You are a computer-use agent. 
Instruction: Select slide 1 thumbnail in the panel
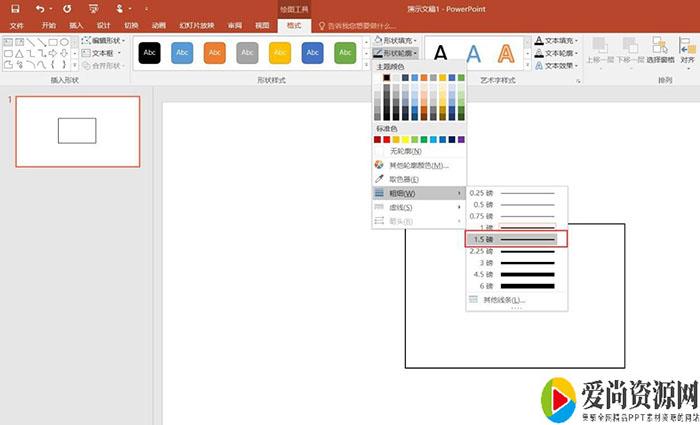coord(77,131)
